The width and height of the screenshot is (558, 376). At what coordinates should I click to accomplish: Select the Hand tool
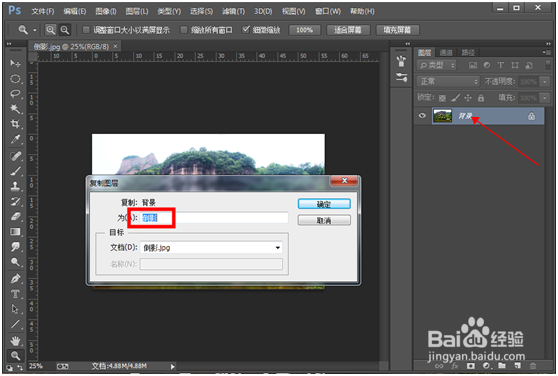[15, 341]
